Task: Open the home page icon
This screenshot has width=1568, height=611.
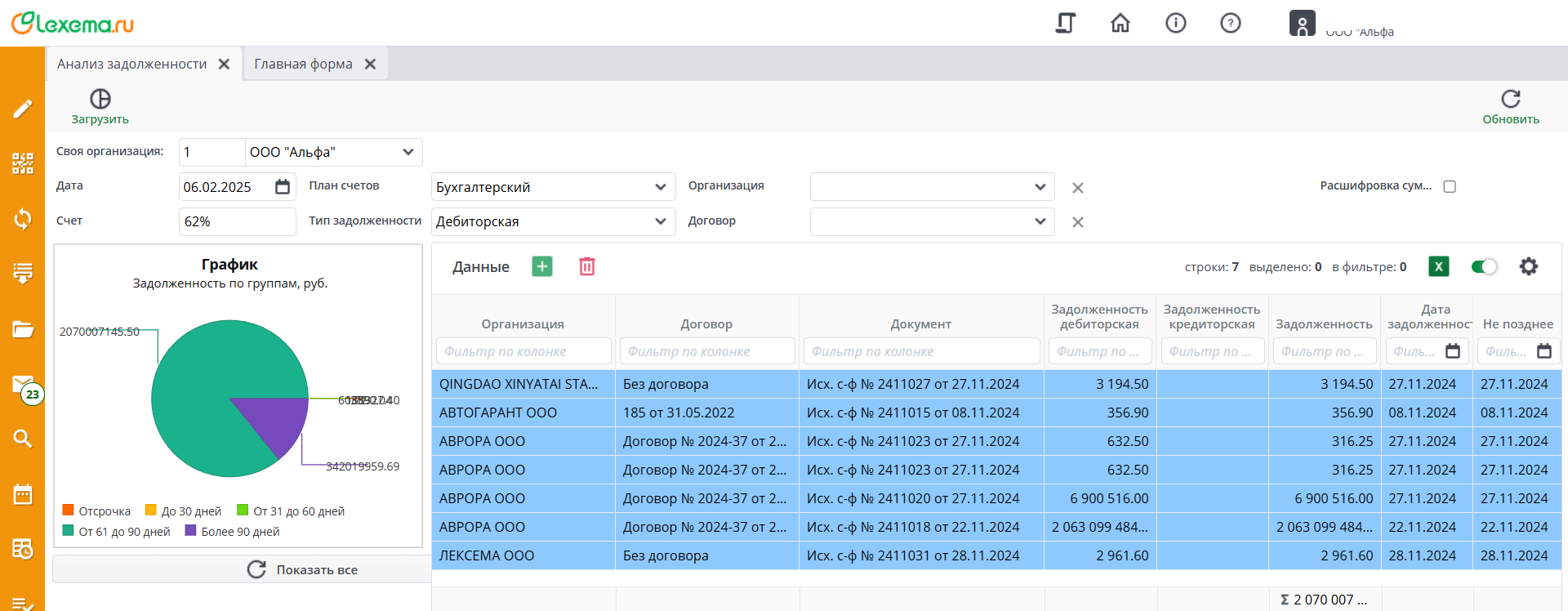Action: [x=1120, y=23]
